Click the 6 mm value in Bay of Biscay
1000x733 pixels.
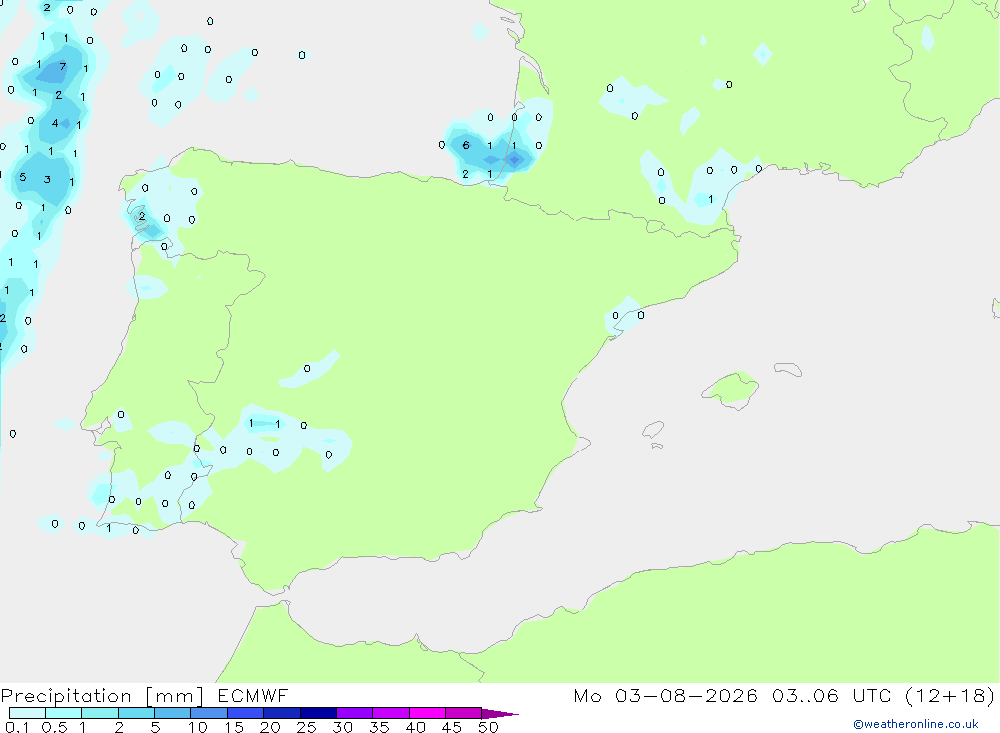[466, 145]
